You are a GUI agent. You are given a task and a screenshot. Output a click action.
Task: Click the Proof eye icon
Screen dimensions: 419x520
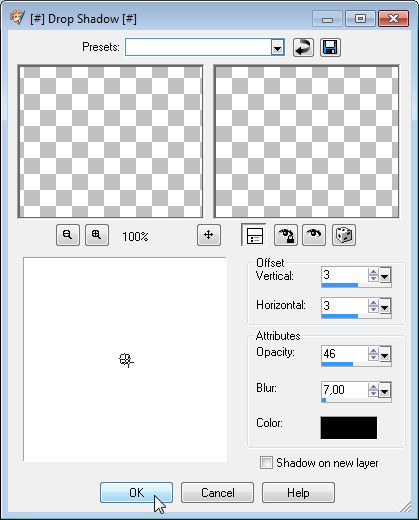314,235
